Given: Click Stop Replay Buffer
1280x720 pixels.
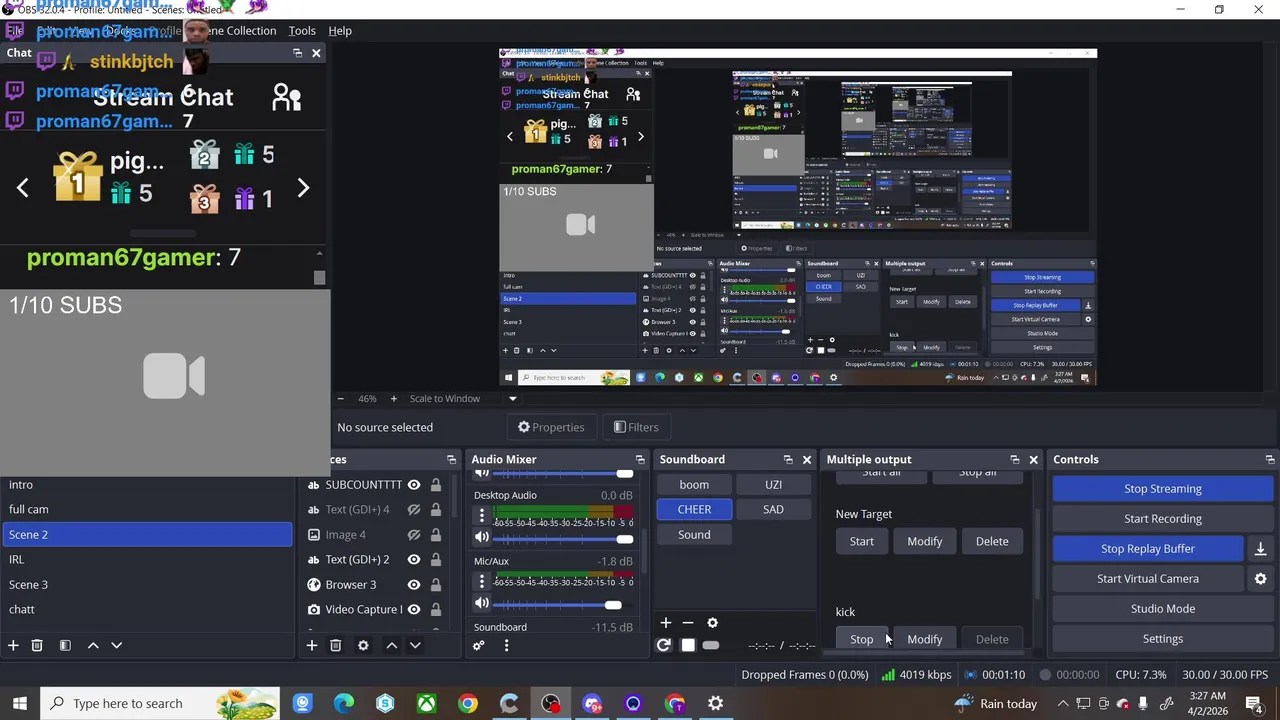Looking at the screenshot, I should pyautogui.click(x=1147, y=549).
